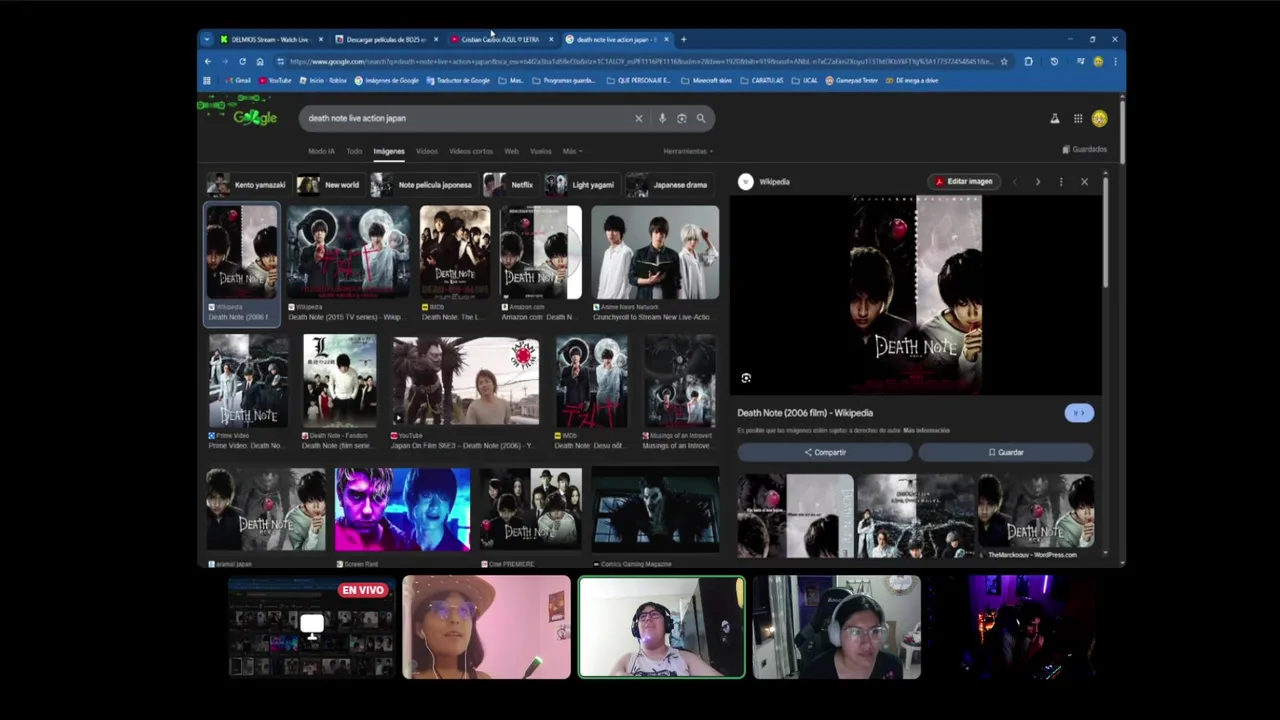Switch to the Cristian Castro AZUL browser tab

pos(500,39)
